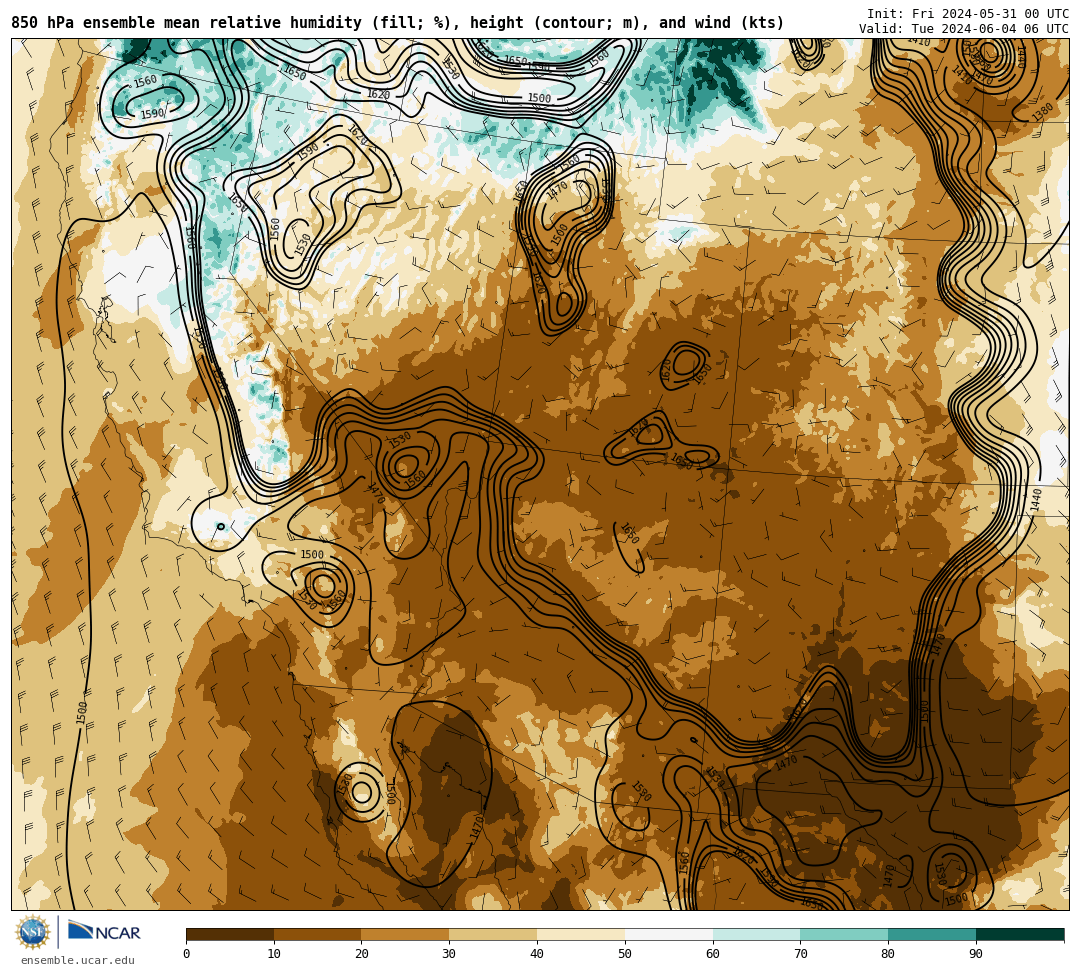This screenshot has height=973, width=1080.
Task: Click the colorbar tick label '50'
Action: pyautogui.click(x=625, y=954)
